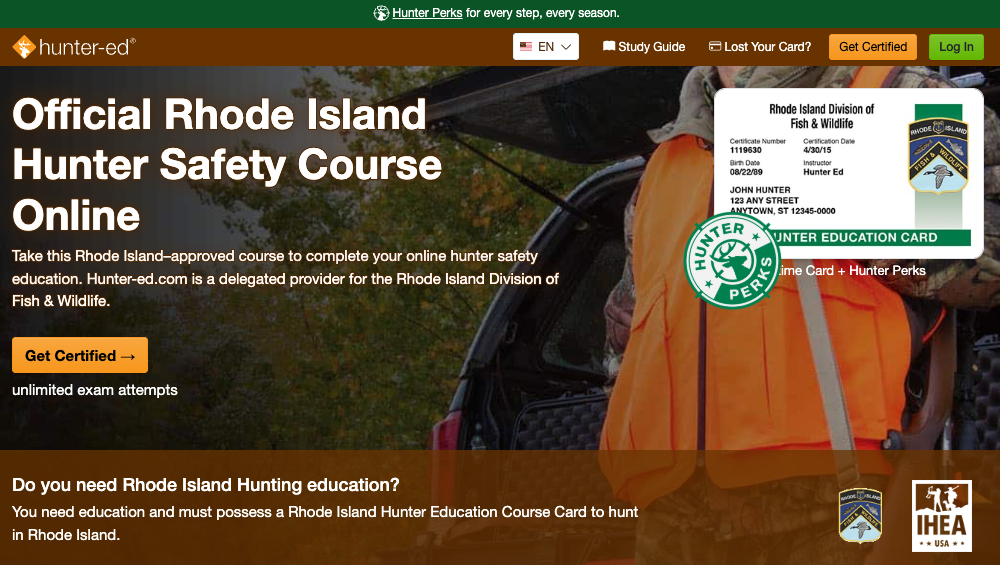Screen dimensions: 1000x565
Task: Click the IHEA USA logo
Action: (942, 516)
